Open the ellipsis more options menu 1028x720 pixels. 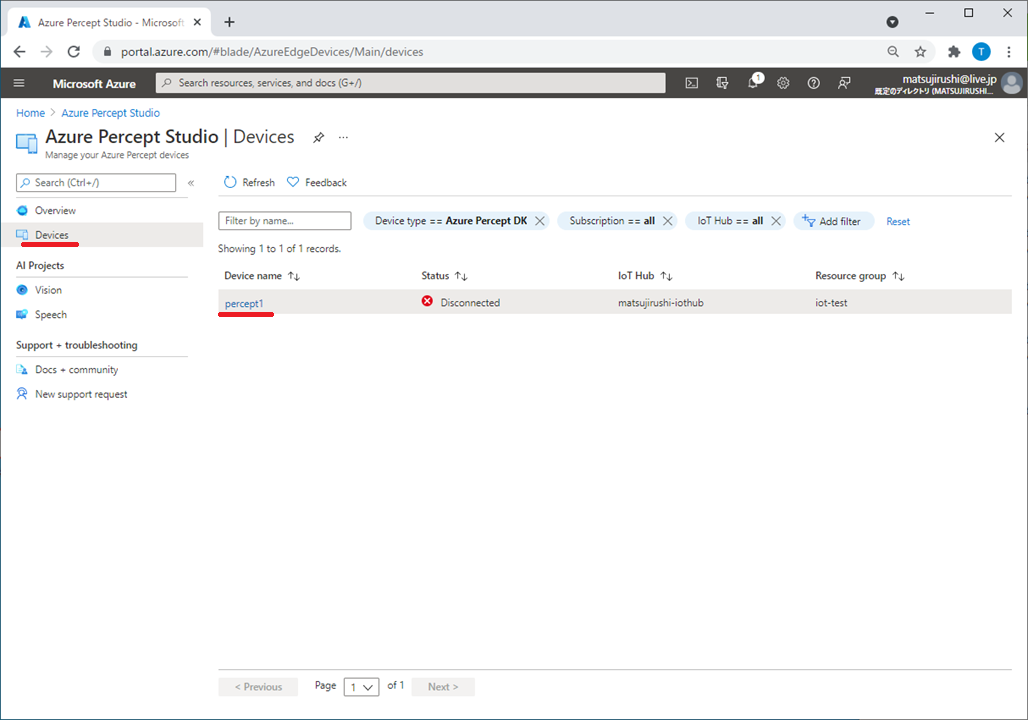coord(344,137)
